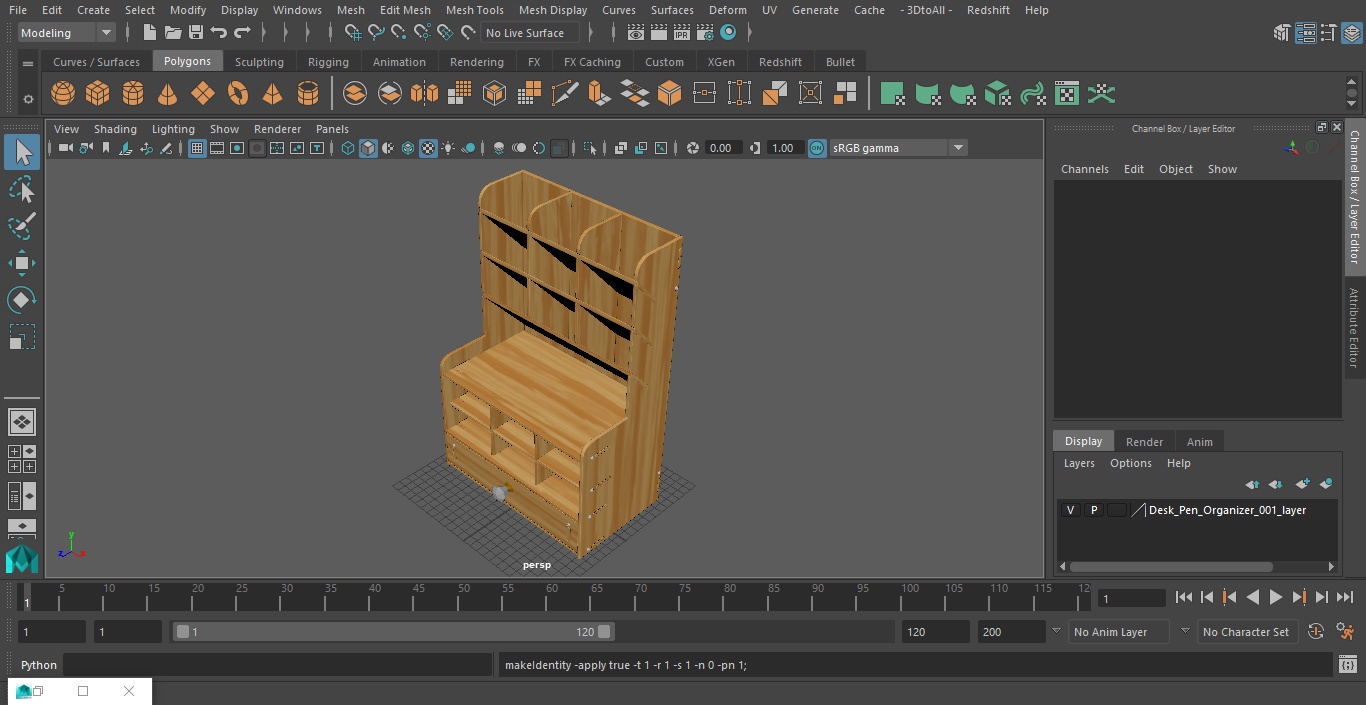This screenshot has height=705, width=1366.
Task: Toggle visibility V of Desk_Pen_Organizer_001_layer
Action: tap(1071, 510)
